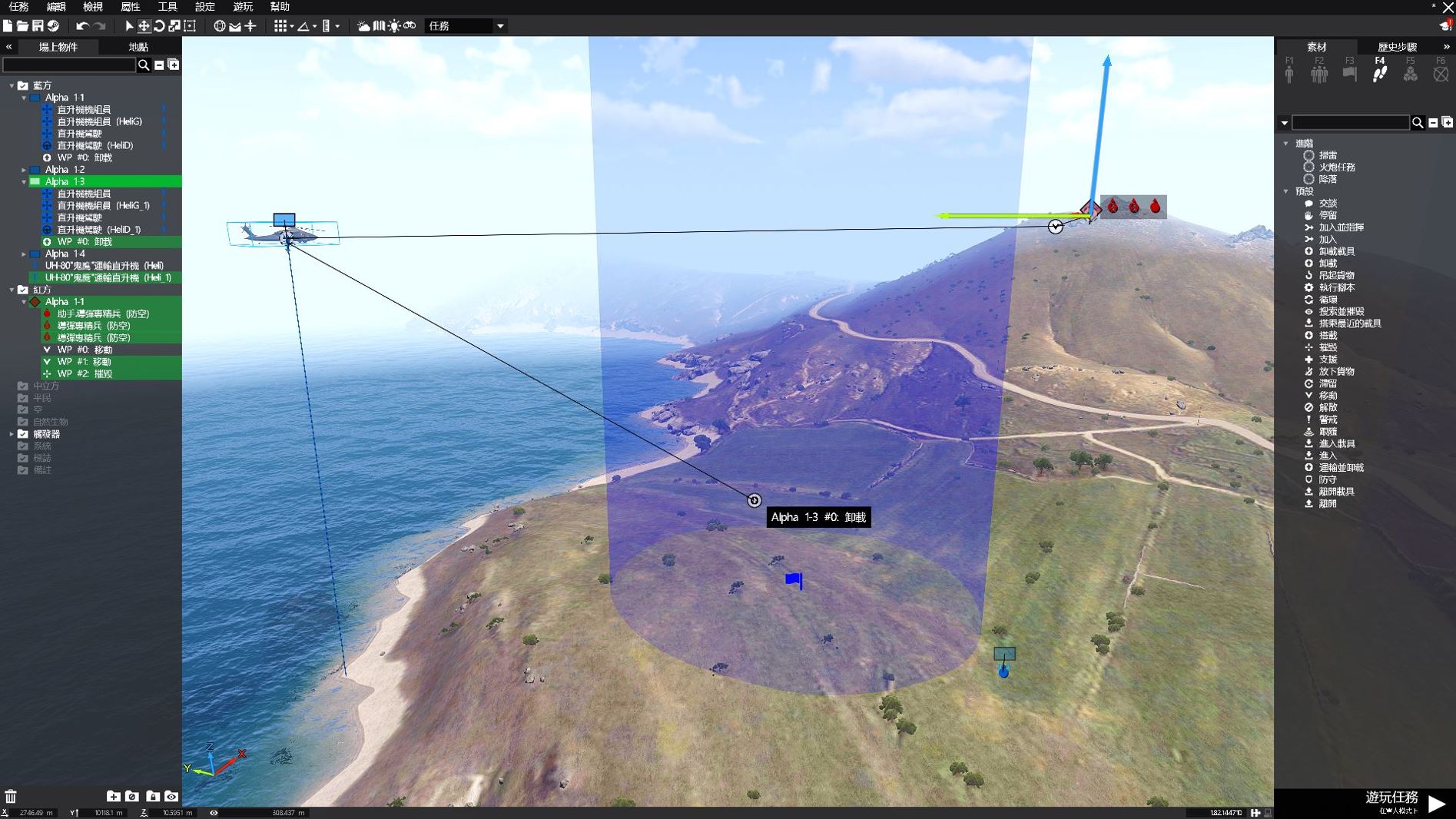Switch to the 歷史步驟 tab
This screenshot has width=1456, height=819.
point(1397,47)
